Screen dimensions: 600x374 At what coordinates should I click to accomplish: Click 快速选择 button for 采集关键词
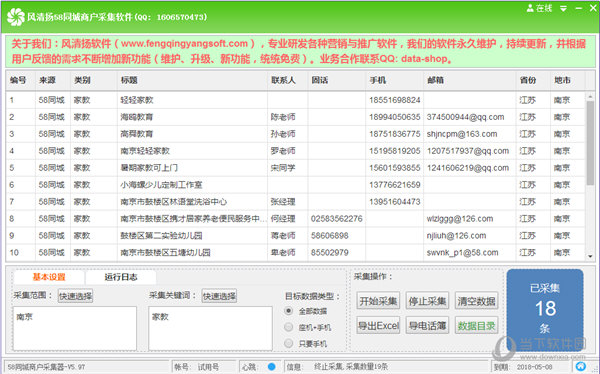pyautogui.click(x=219, y=296)
